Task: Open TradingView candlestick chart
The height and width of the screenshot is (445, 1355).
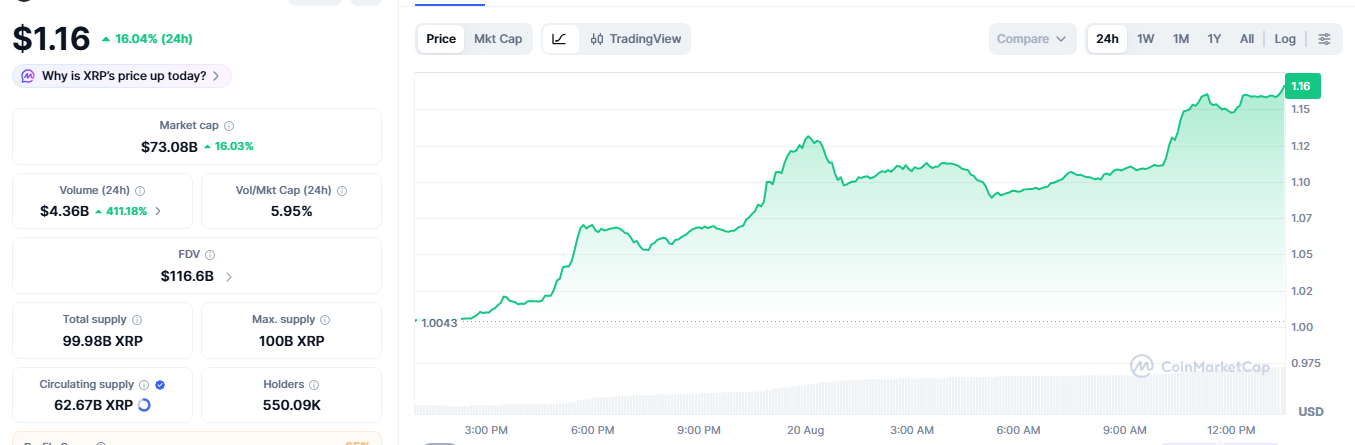Action: click(636, 39)
